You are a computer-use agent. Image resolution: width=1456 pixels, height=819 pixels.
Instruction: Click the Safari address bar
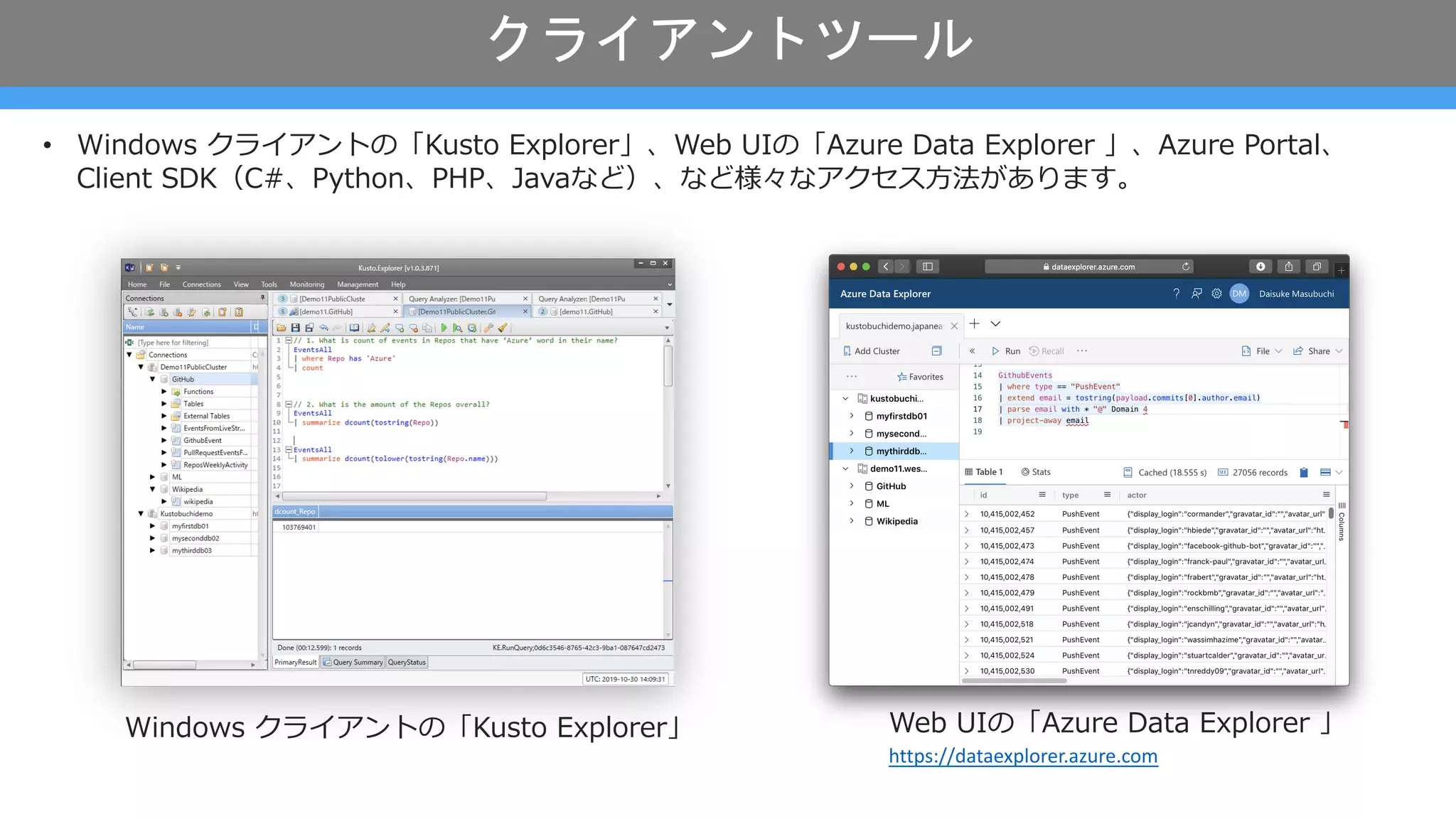(x=1088, y=267)
